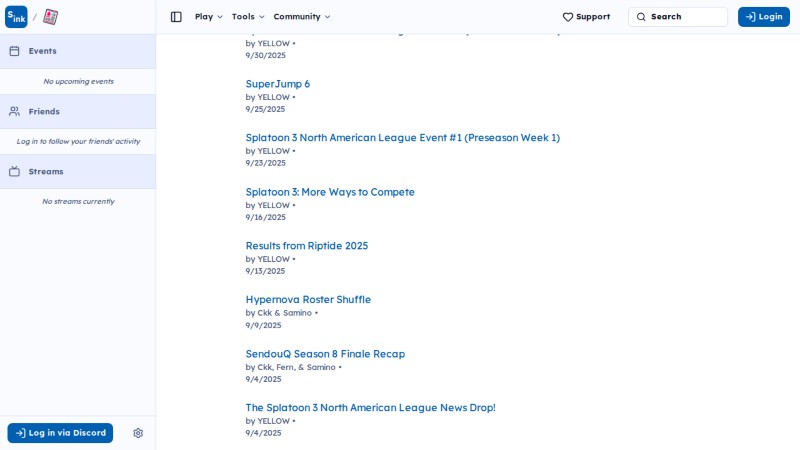Click 'by Ckk & Samino' author line
Image resolution: width=800 pixels, height=450 pixels.
coord(279,313)
